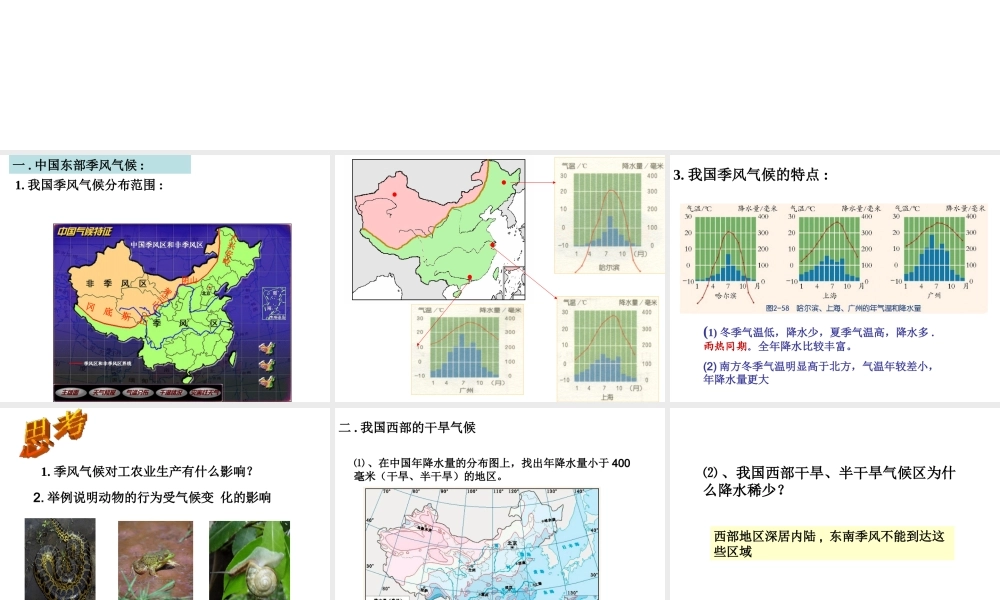Click the frog photo
The image size is (1000, 600).
pyautogui.click(x=155, y=560)
